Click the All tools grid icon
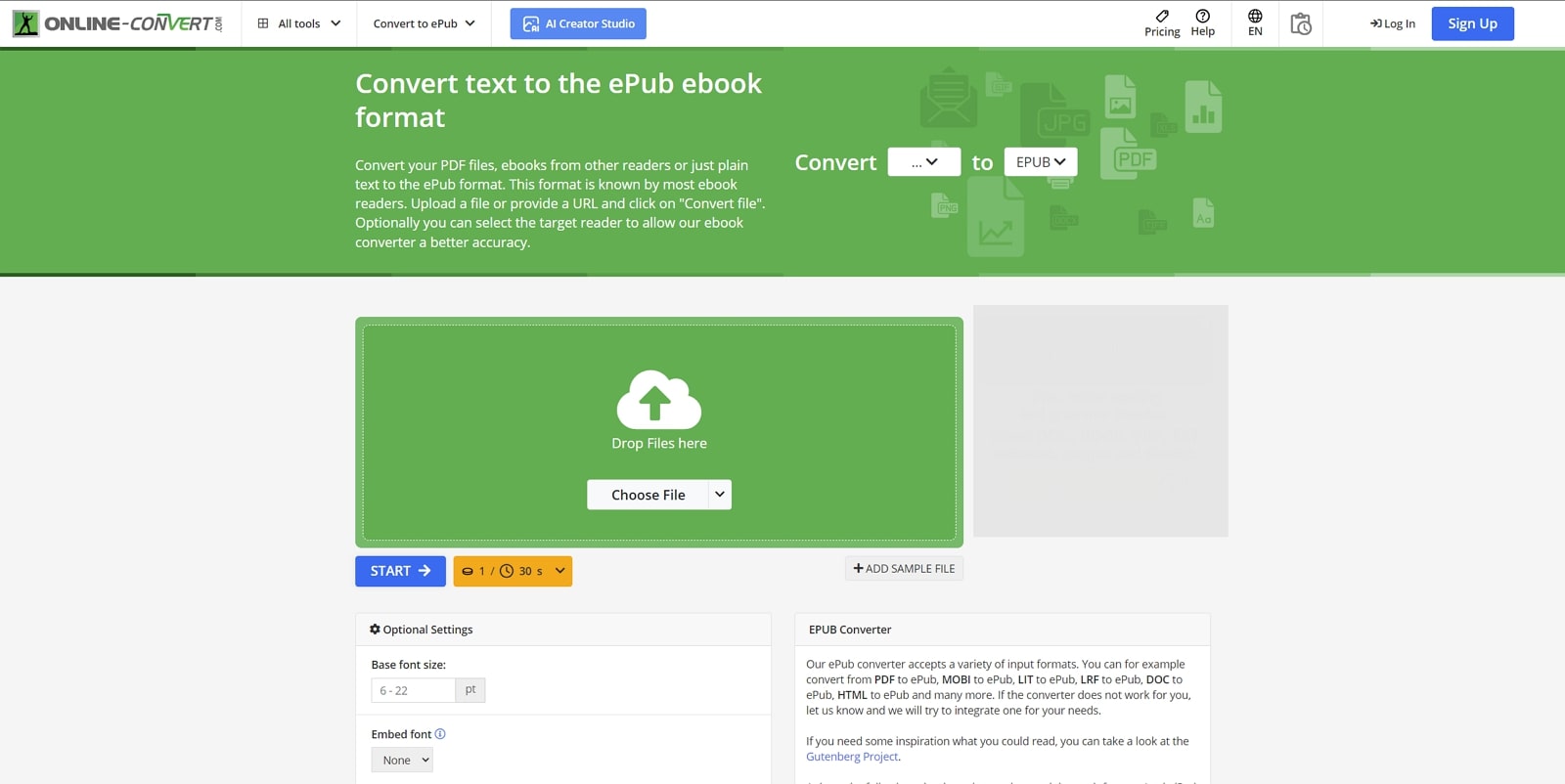This screenshot has height=784, width=1565. (x=263, y=23)
